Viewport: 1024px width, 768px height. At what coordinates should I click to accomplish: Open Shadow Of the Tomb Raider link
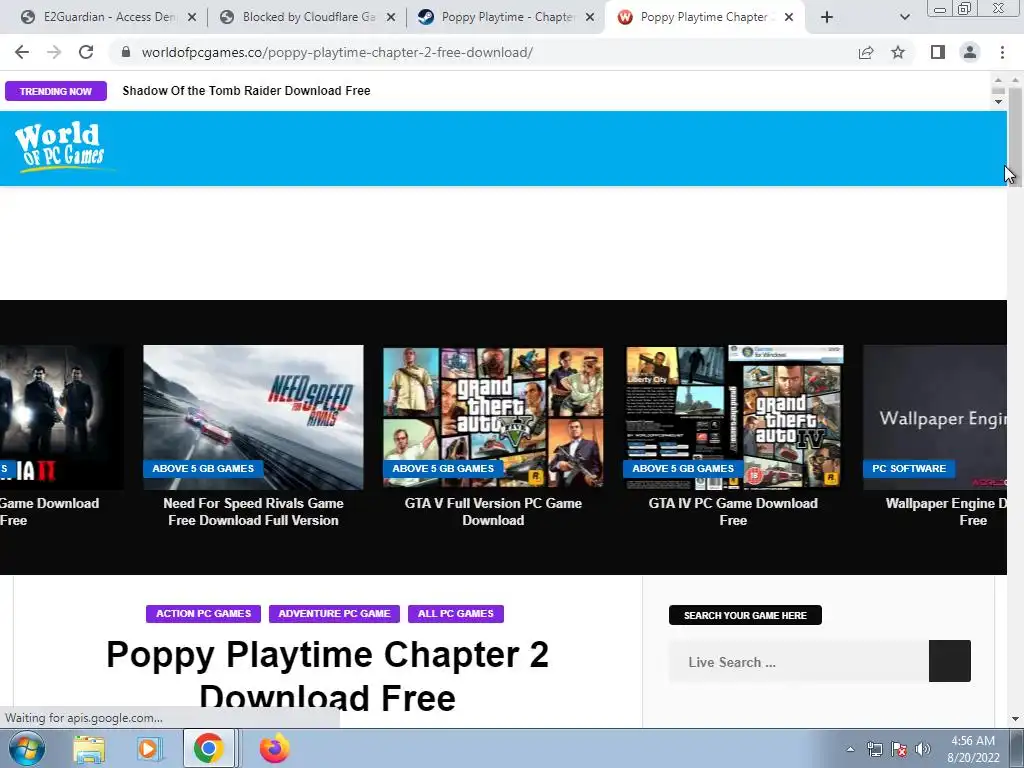pyautogui.click(x=246, y=91)
